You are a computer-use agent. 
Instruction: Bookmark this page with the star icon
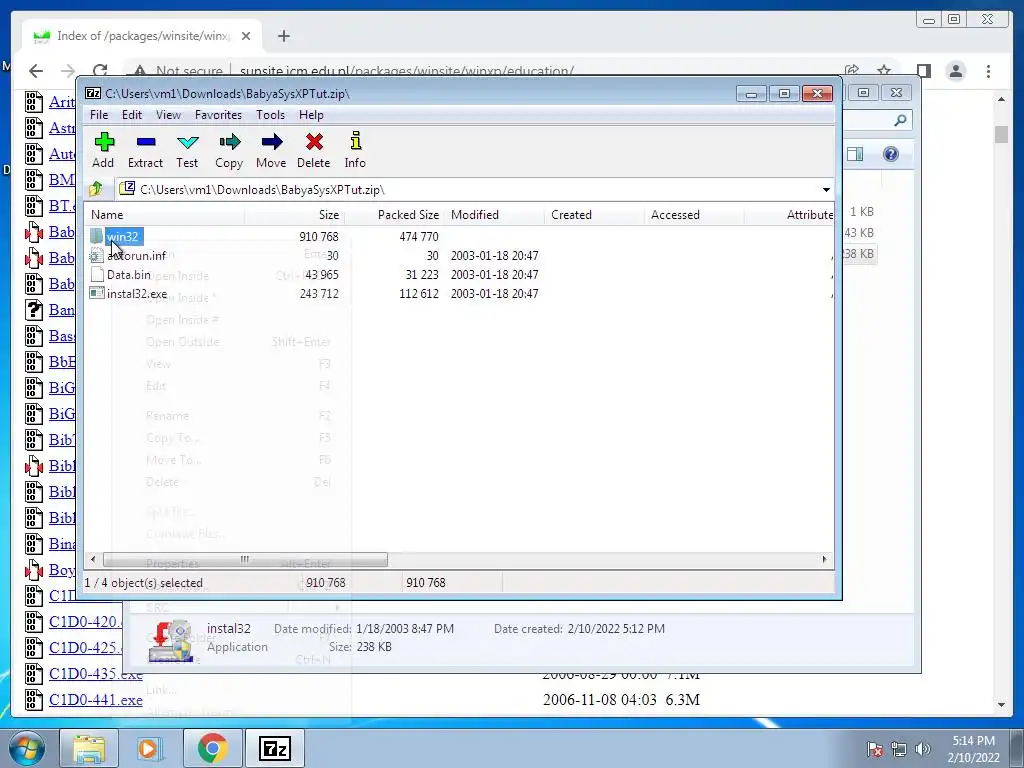[x=884, y=71]
